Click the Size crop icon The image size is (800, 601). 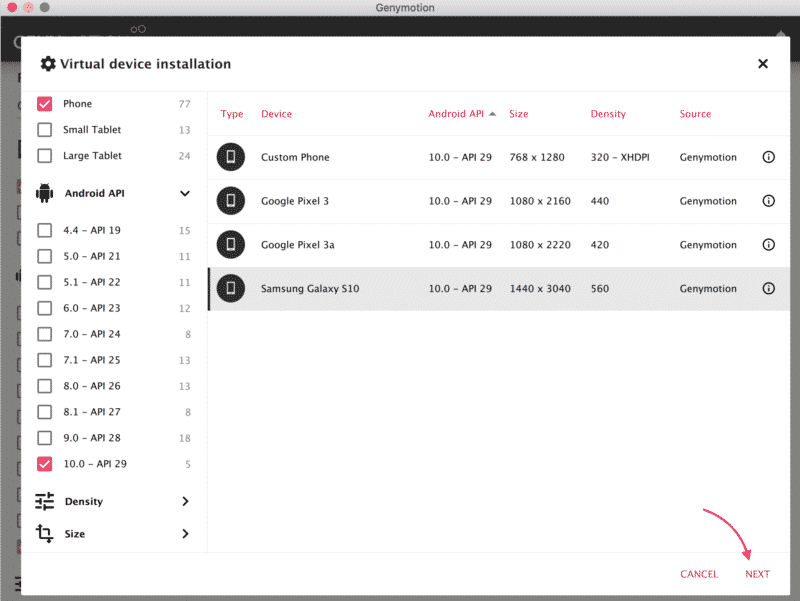[x=44, y=533]
